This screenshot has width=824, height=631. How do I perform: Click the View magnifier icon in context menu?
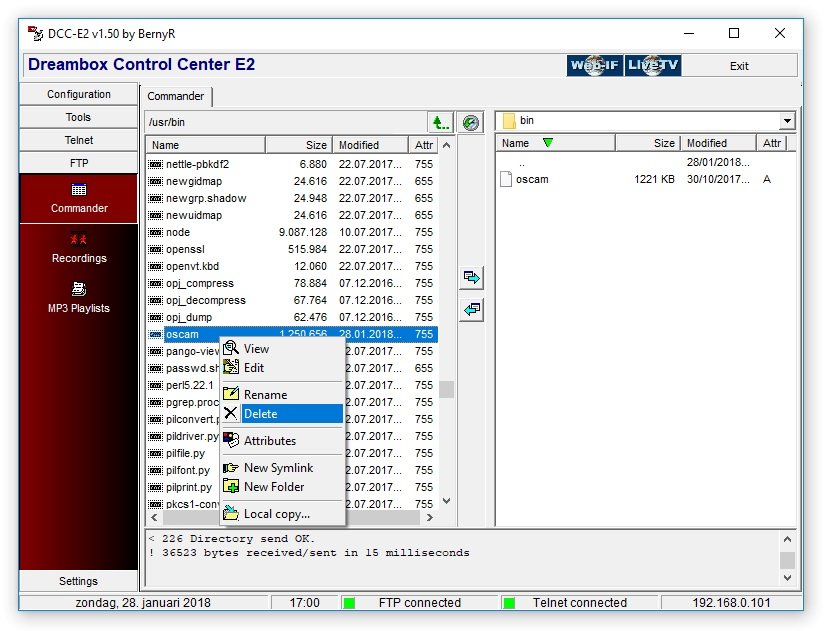coord(231,348)
